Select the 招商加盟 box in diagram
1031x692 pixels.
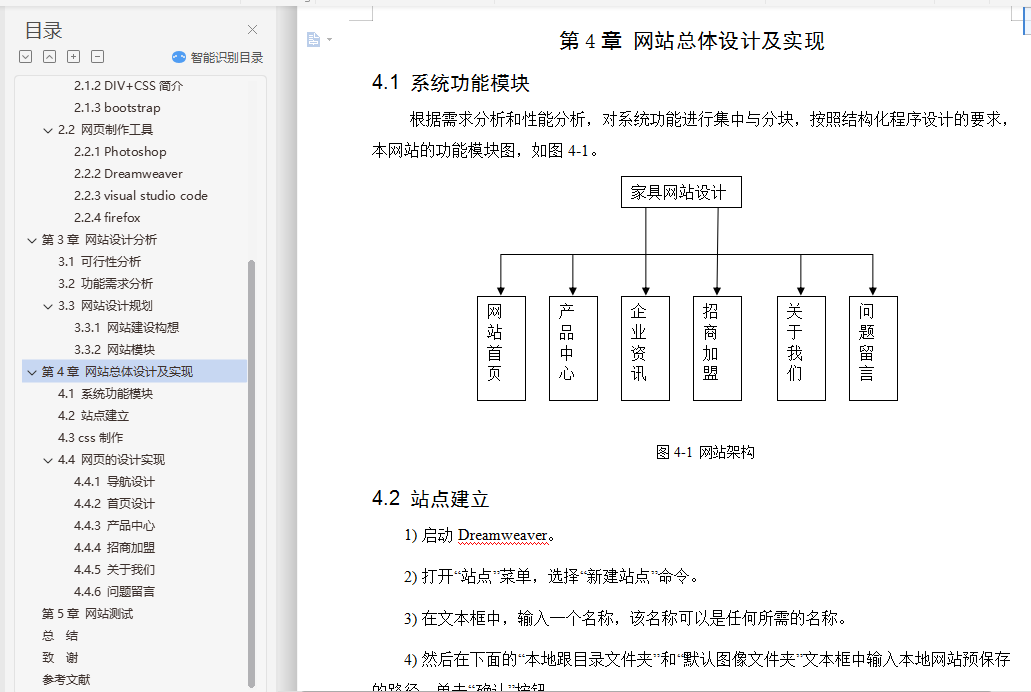(717, 348)
